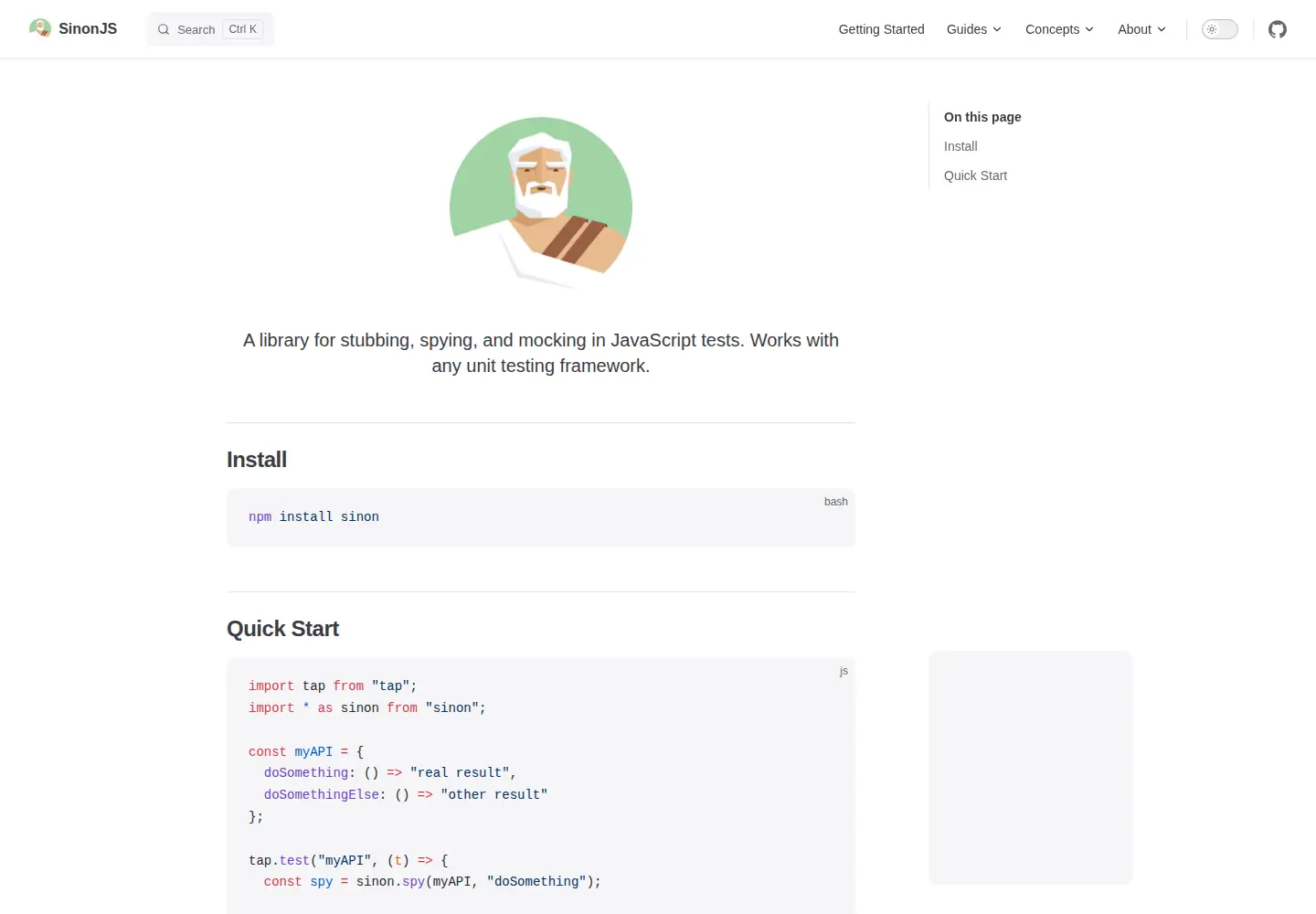Click the doSomethingElse code line
Viewport: 1316px width, 914px height.
(406, 795)
